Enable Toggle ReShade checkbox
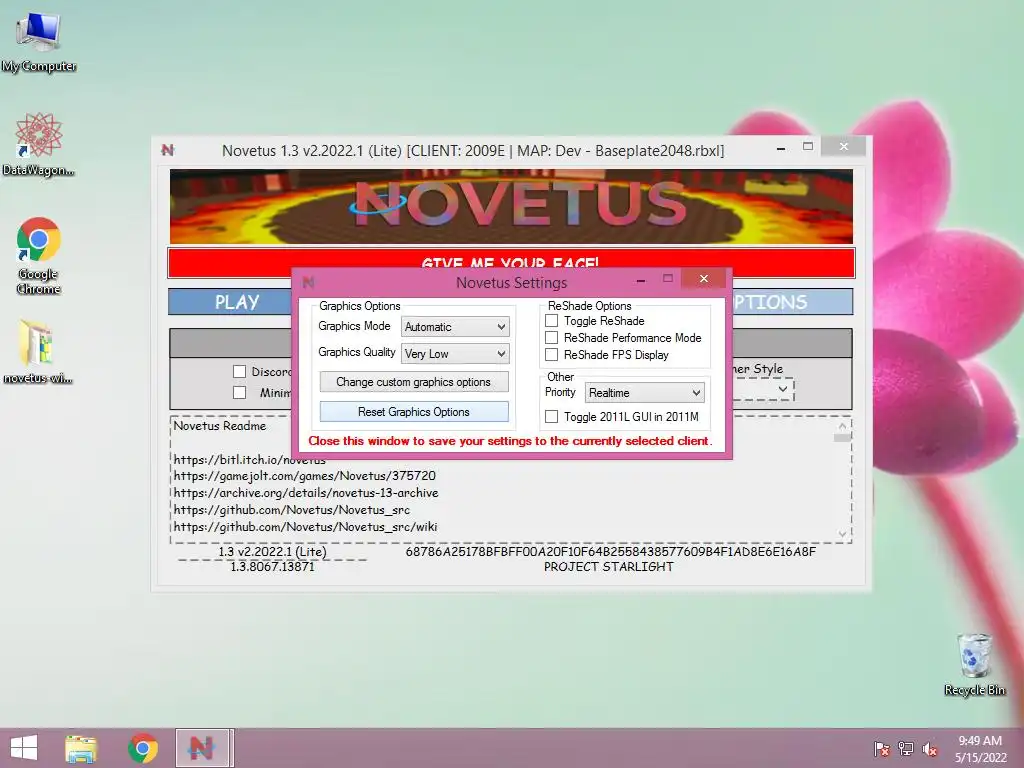Image resolution: width=1024 pixels, height=768 pixels. [552, 321]
